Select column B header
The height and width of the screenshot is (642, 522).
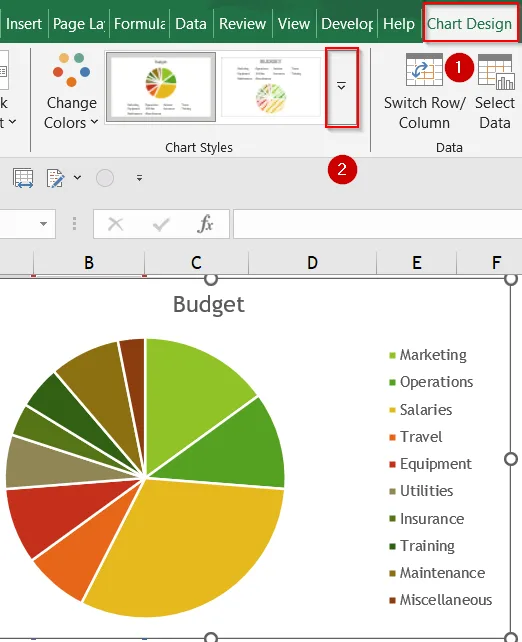point(89,262)
